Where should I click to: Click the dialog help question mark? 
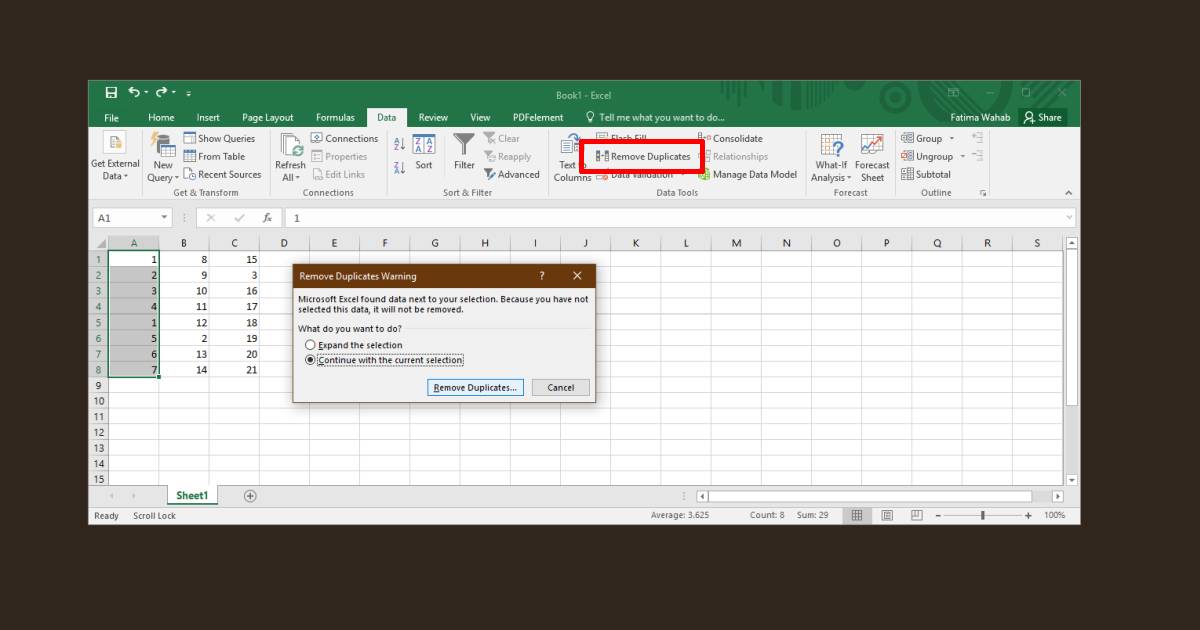542,276
